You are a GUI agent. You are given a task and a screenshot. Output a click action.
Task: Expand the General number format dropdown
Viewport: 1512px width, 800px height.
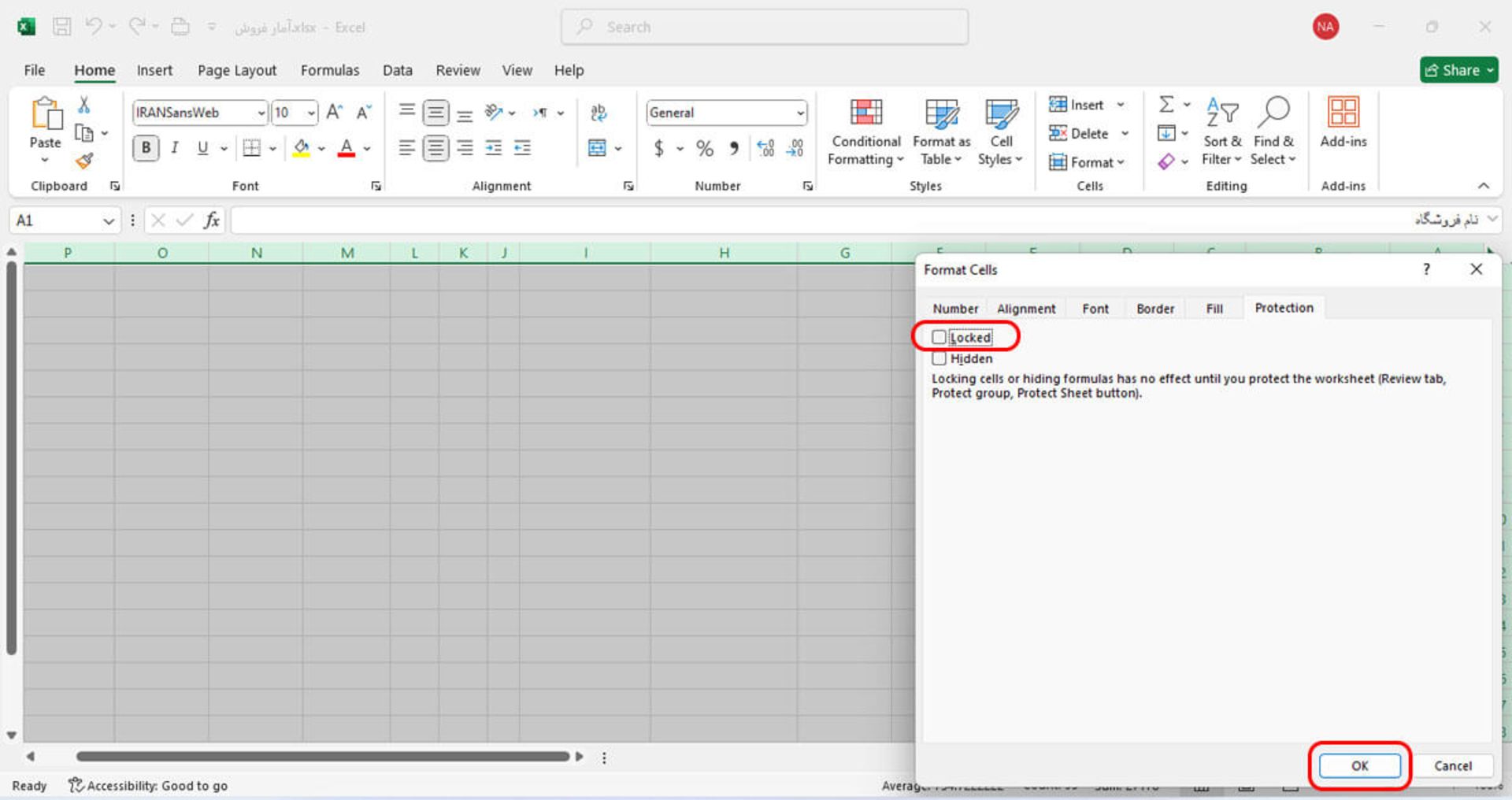click(x=800, y=113)
